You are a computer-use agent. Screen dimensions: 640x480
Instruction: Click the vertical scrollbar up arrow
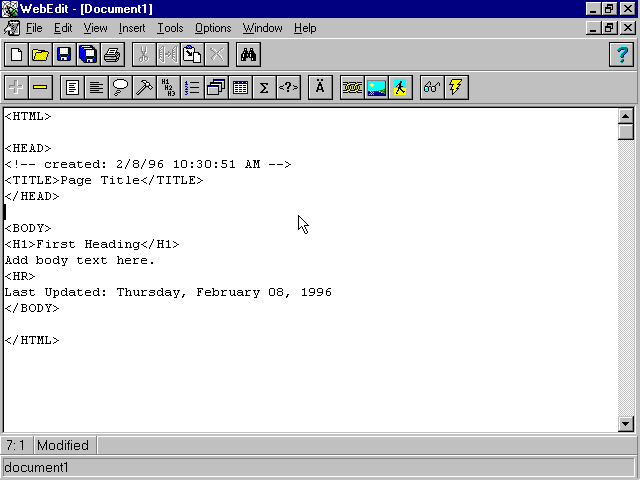[626, 115]
